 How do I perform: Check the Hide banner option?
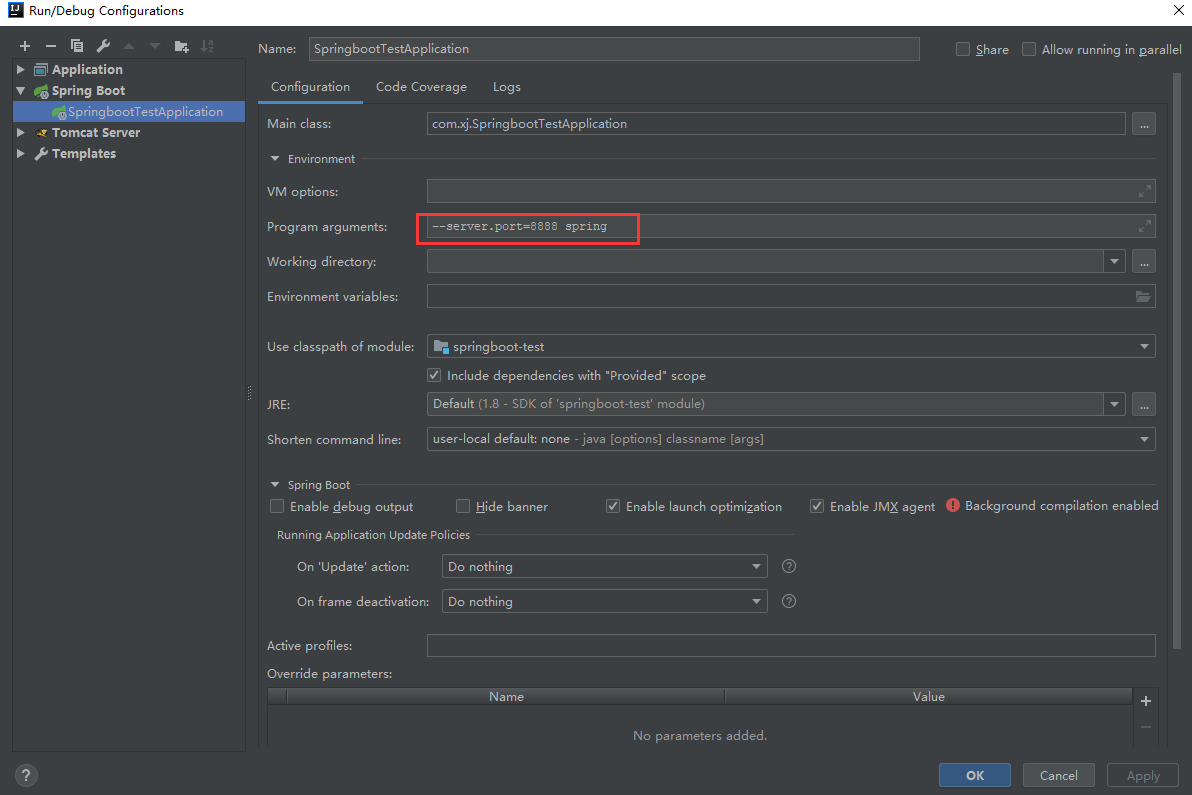[463, 506]
